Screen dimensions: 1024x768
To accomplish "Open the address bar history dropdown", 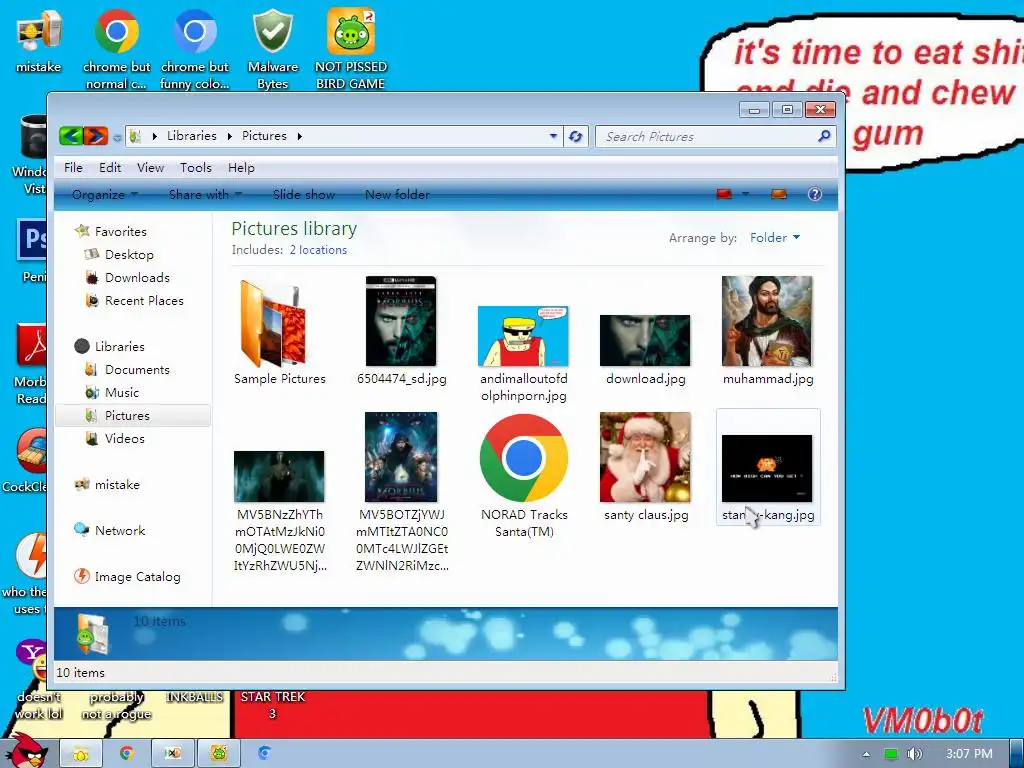I will click(x=553, y=136).
